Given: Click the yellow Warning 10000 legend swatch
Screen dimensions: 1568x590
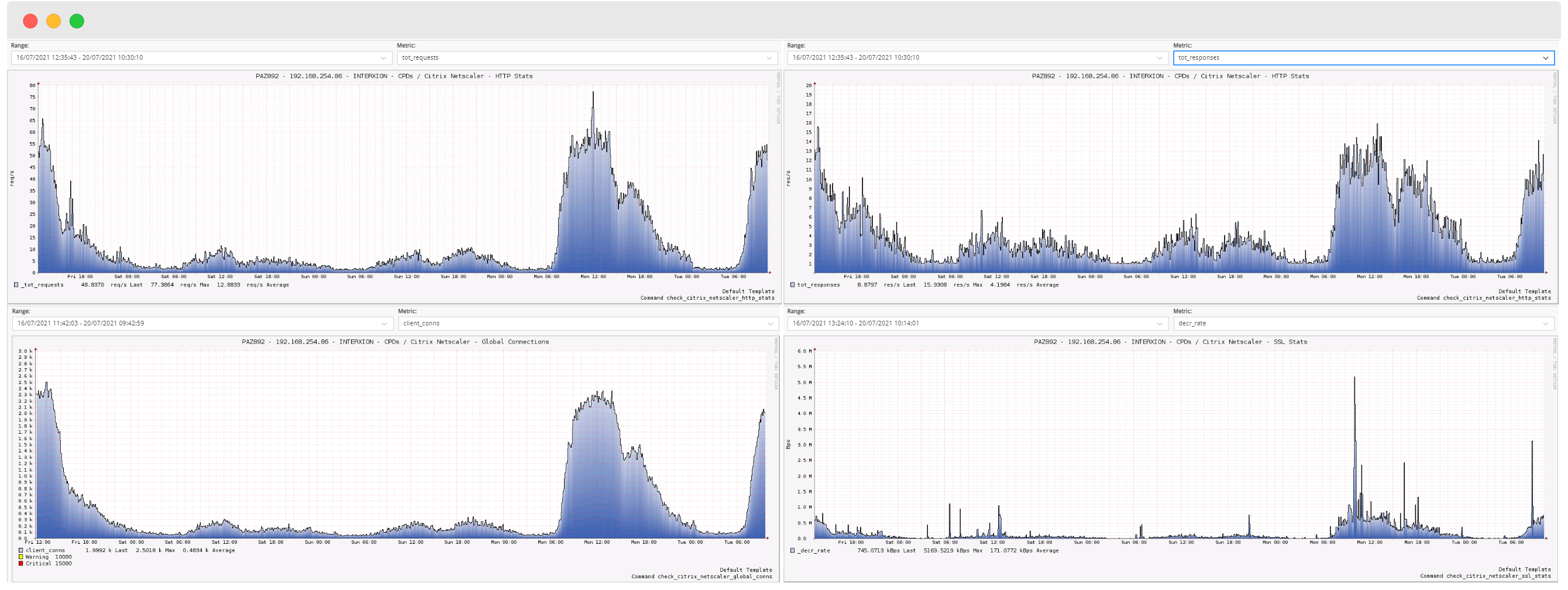Looking at the screenshot, I should point(20,557).
